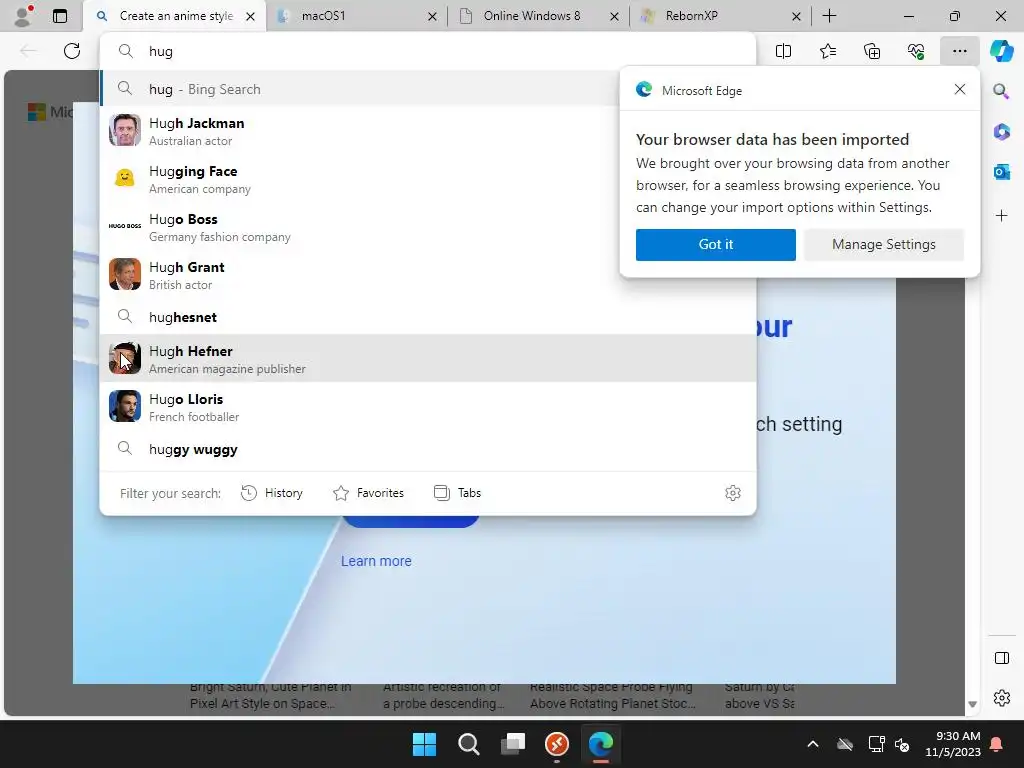The width and height of the screenshot is (1024, 768).
Task: Switch to the Online Windows 8 tab
Action: click(538, 16)
